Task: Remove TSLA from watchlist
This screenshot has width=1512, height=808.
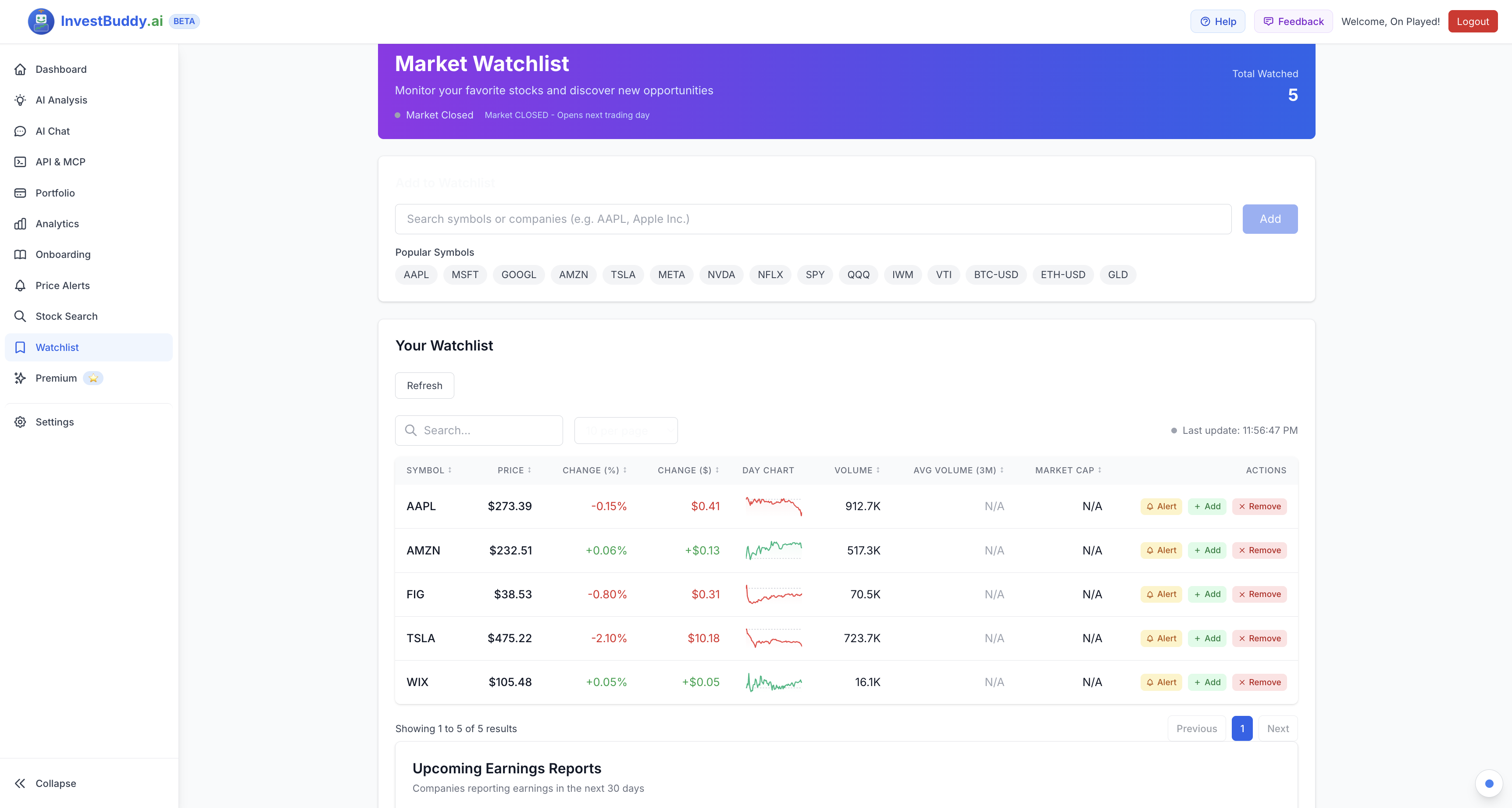Action: point(1259,638)
